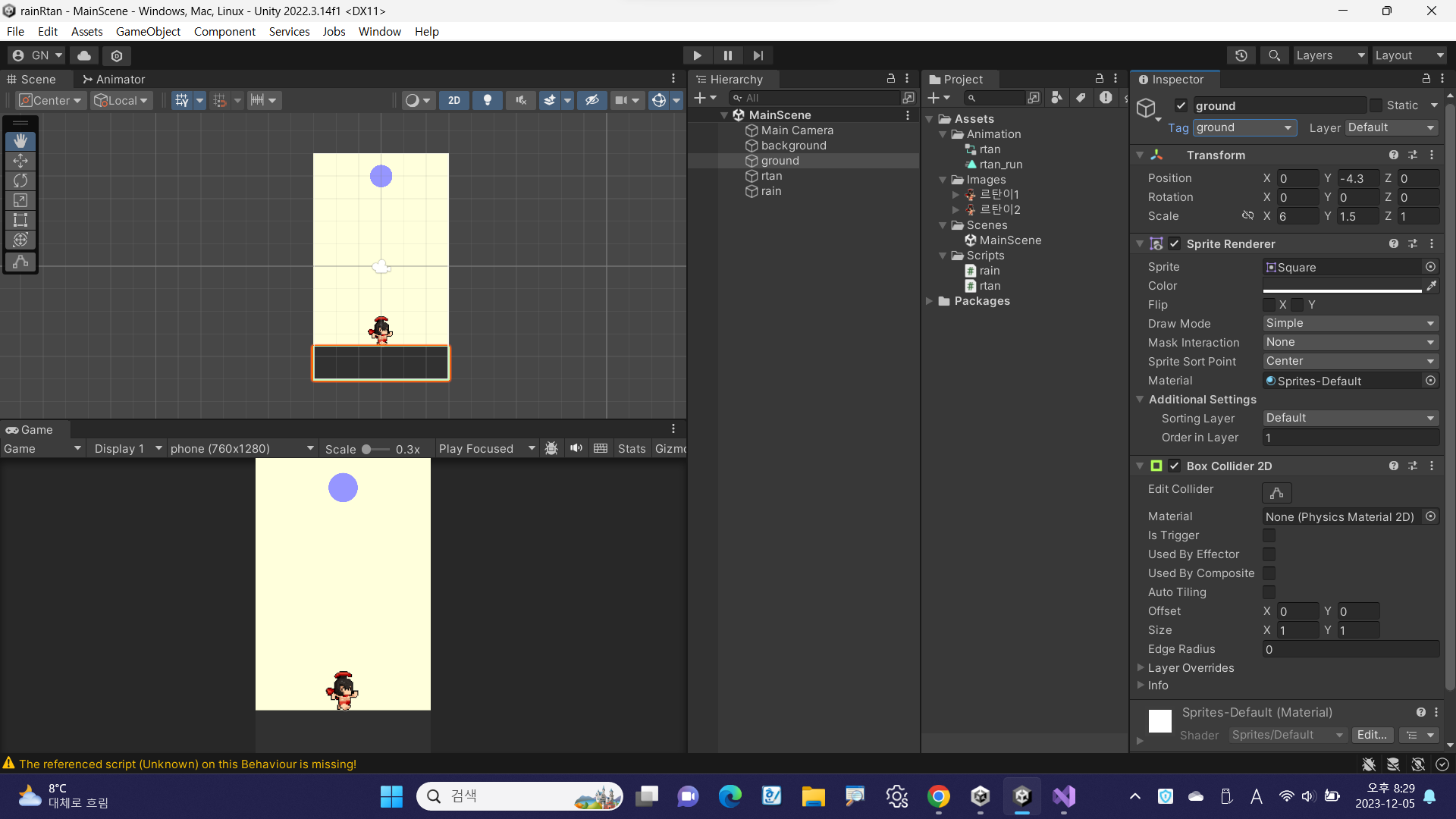This screenshot has width=1456, height=819.
Task: Open the Window menu
Action: pyautogui.click(x=379, y=31)
